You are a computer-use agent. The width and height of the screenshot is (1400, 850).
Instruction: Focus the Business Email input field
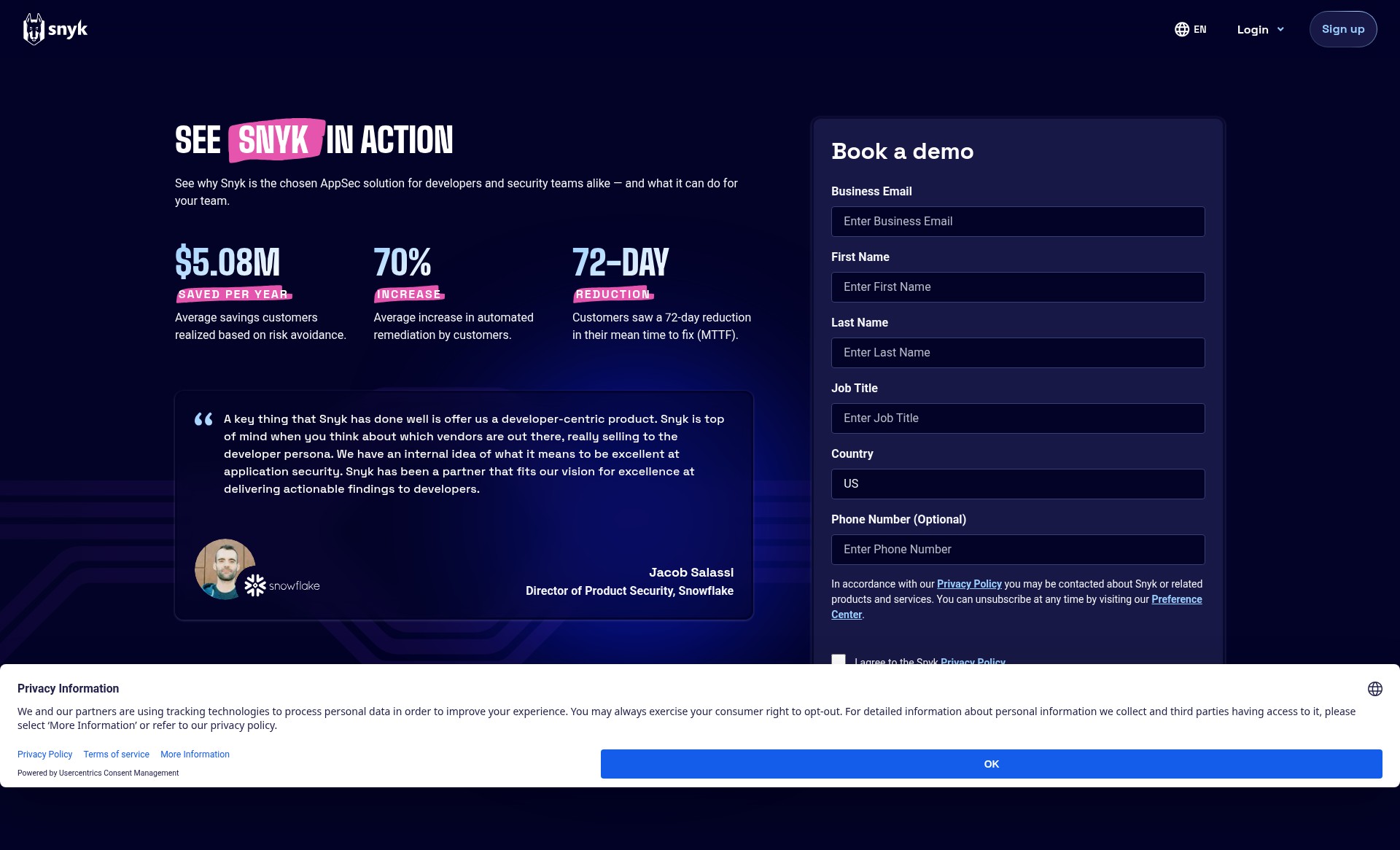point(1018,222)
